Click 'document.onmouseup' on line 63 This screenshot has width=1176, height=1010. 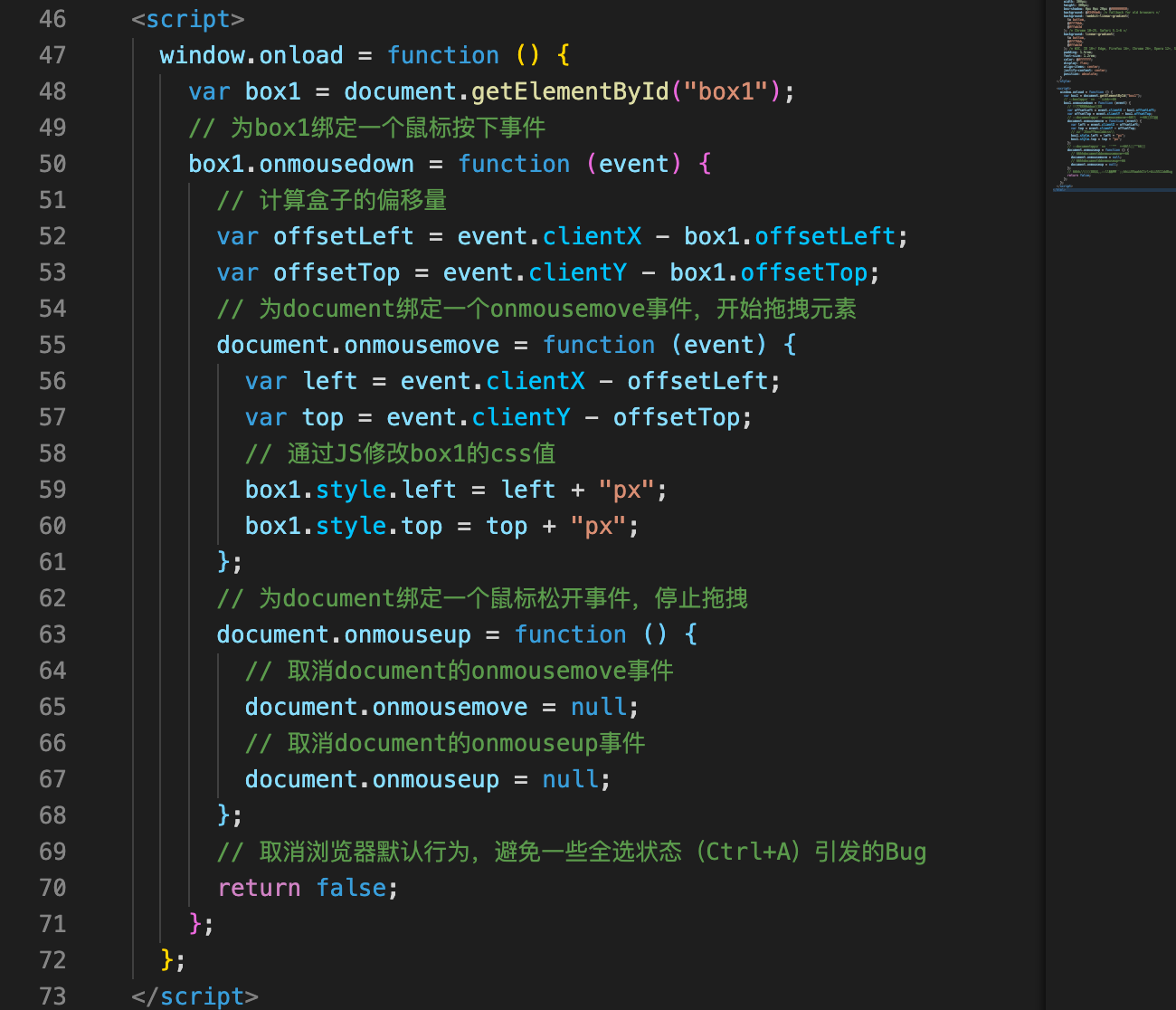coord(344,634)
